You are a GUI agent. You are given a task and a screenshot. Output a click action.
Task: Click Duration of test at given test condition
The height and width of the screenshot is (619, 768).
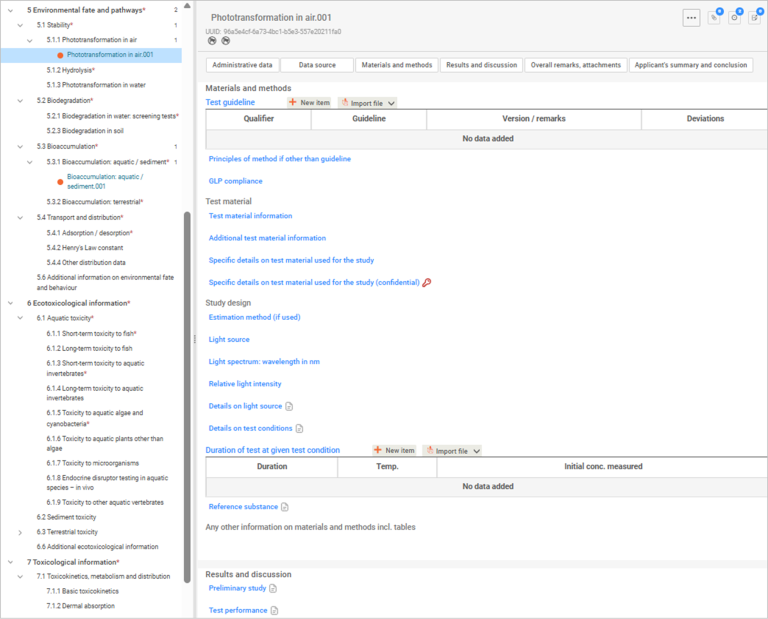tap(272, 450)
